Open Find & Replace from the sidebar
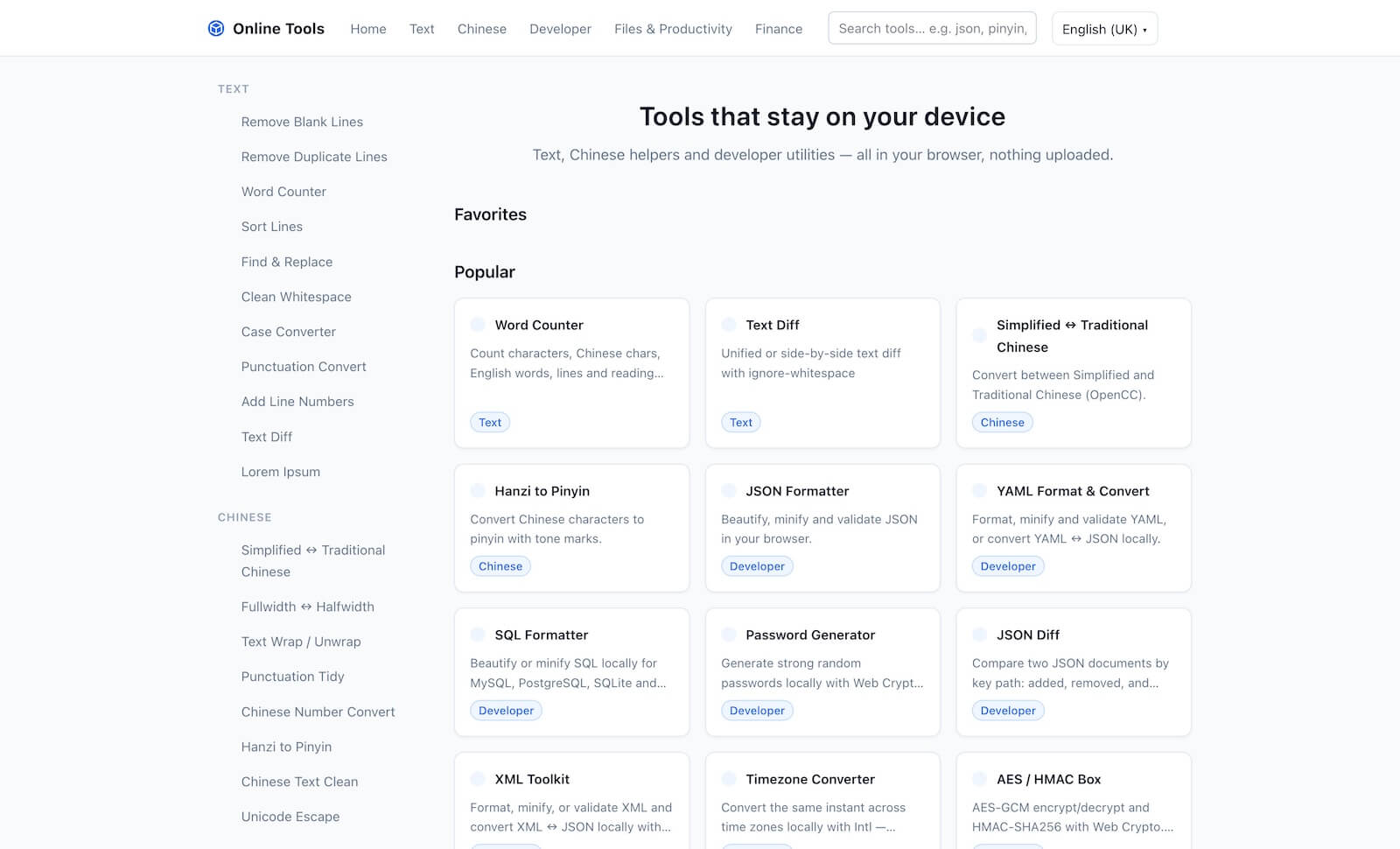This screenshot has height=849, width=1400. 287,262
